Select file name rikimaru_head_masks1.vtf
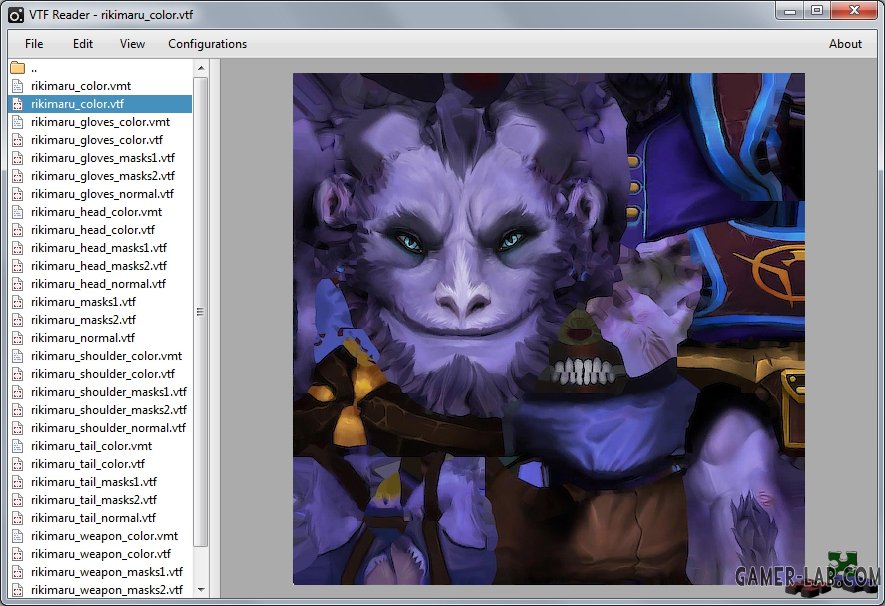 [x=99, y=248]
